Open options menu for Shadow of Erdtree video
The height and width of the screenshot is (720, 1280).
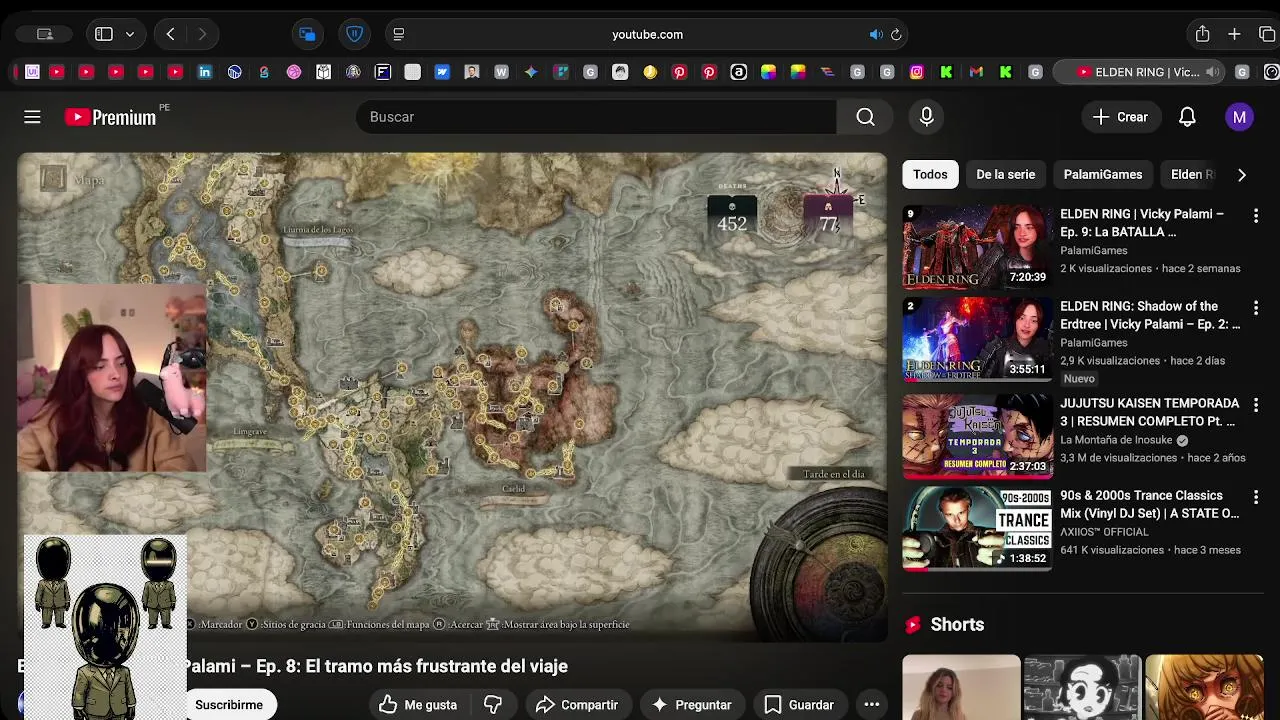click(x=1256, y=307)
